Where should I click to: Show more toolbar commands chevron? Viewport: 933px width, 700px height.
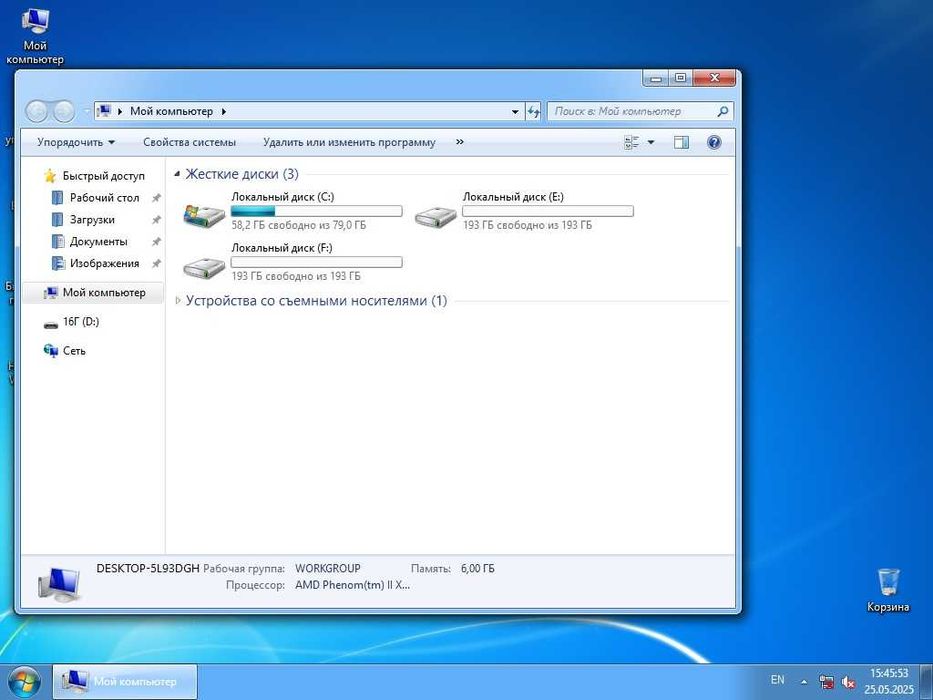(459, 142)
